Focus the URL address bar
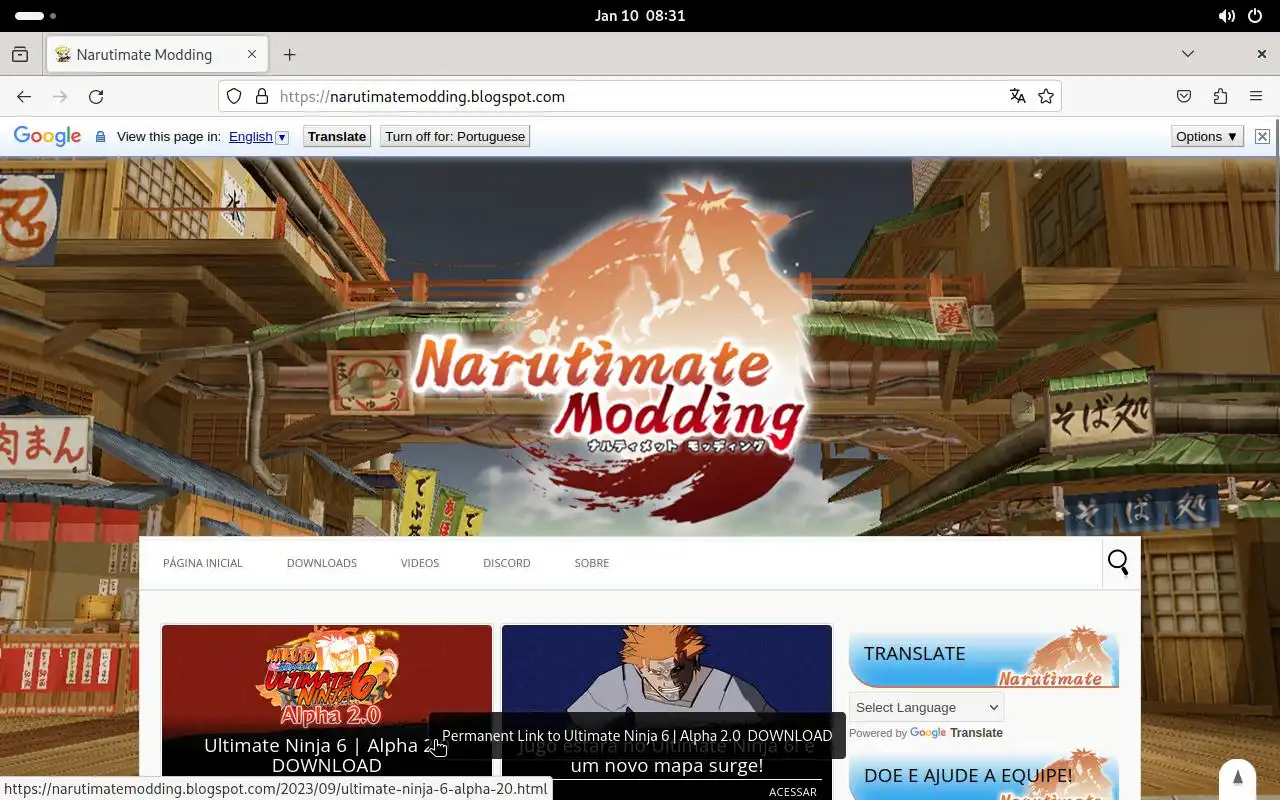This screenshot has width=1280, height=800. (640, 96)
